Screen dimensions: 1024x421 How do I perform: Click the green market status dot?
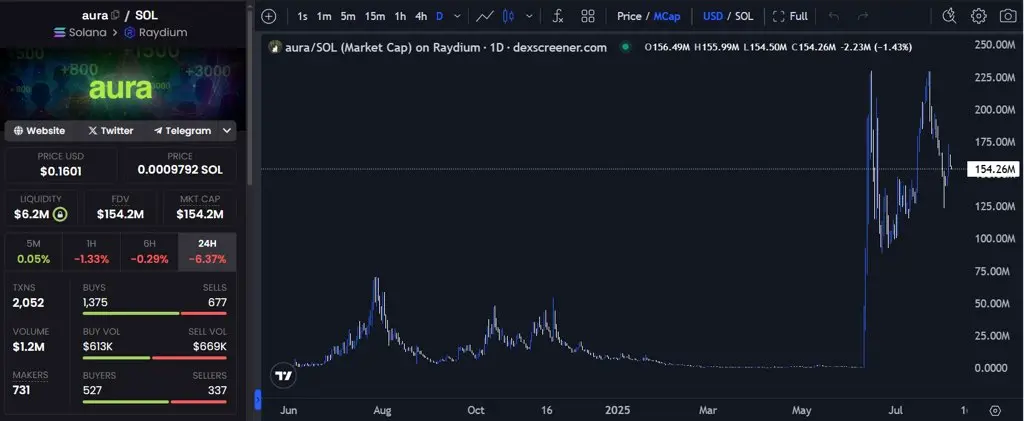pyautogui.click(x=626, y=47)
